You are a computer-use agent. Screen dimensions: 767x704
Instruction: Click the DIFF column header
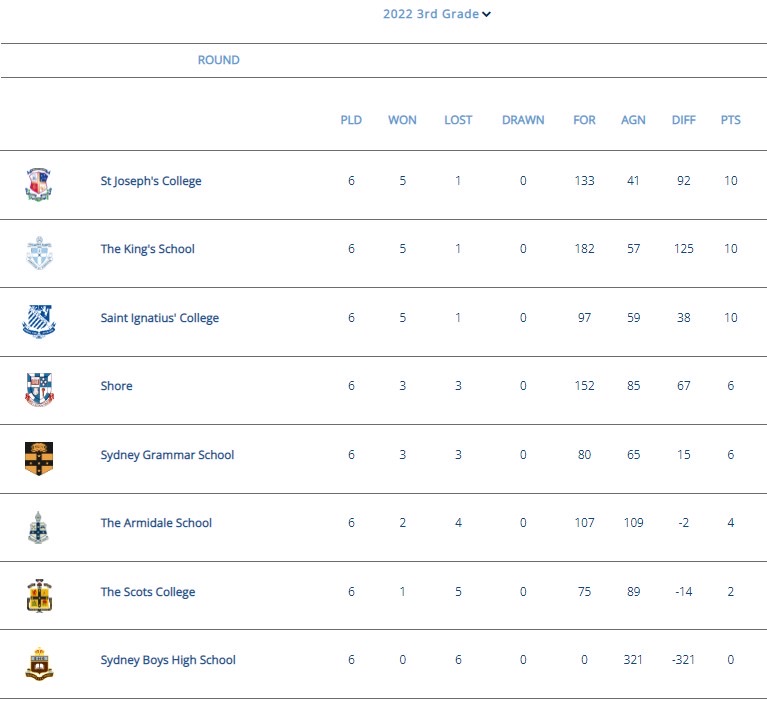click(683, 120)
